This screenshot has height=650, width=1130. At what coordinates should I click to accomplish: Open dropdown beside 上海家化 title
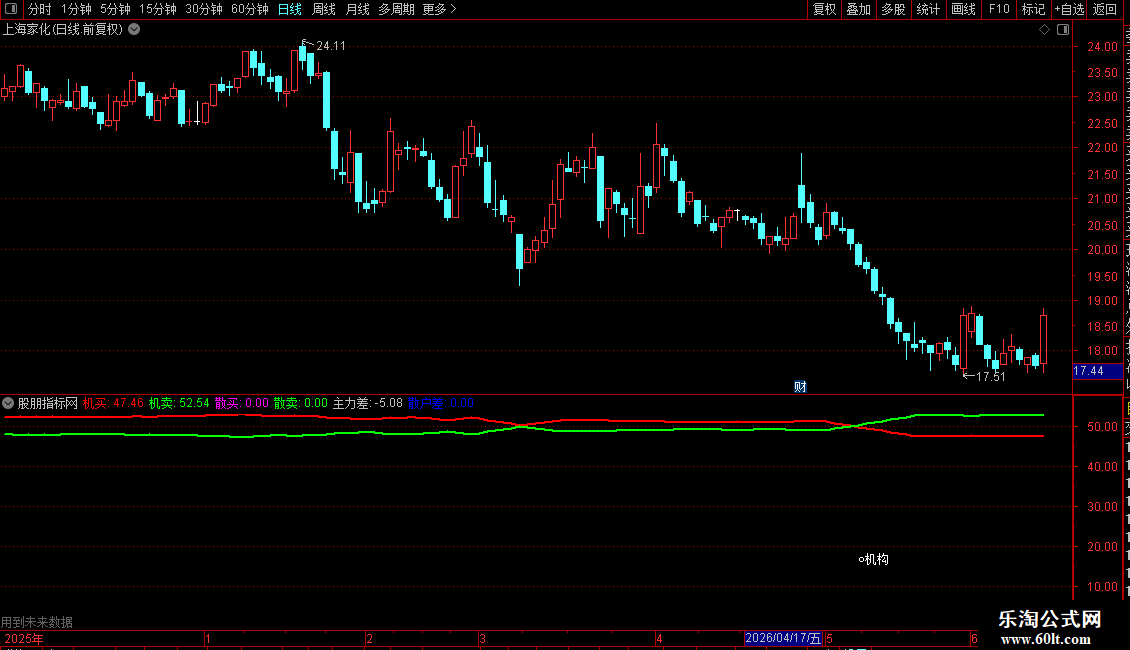point(134,30)
